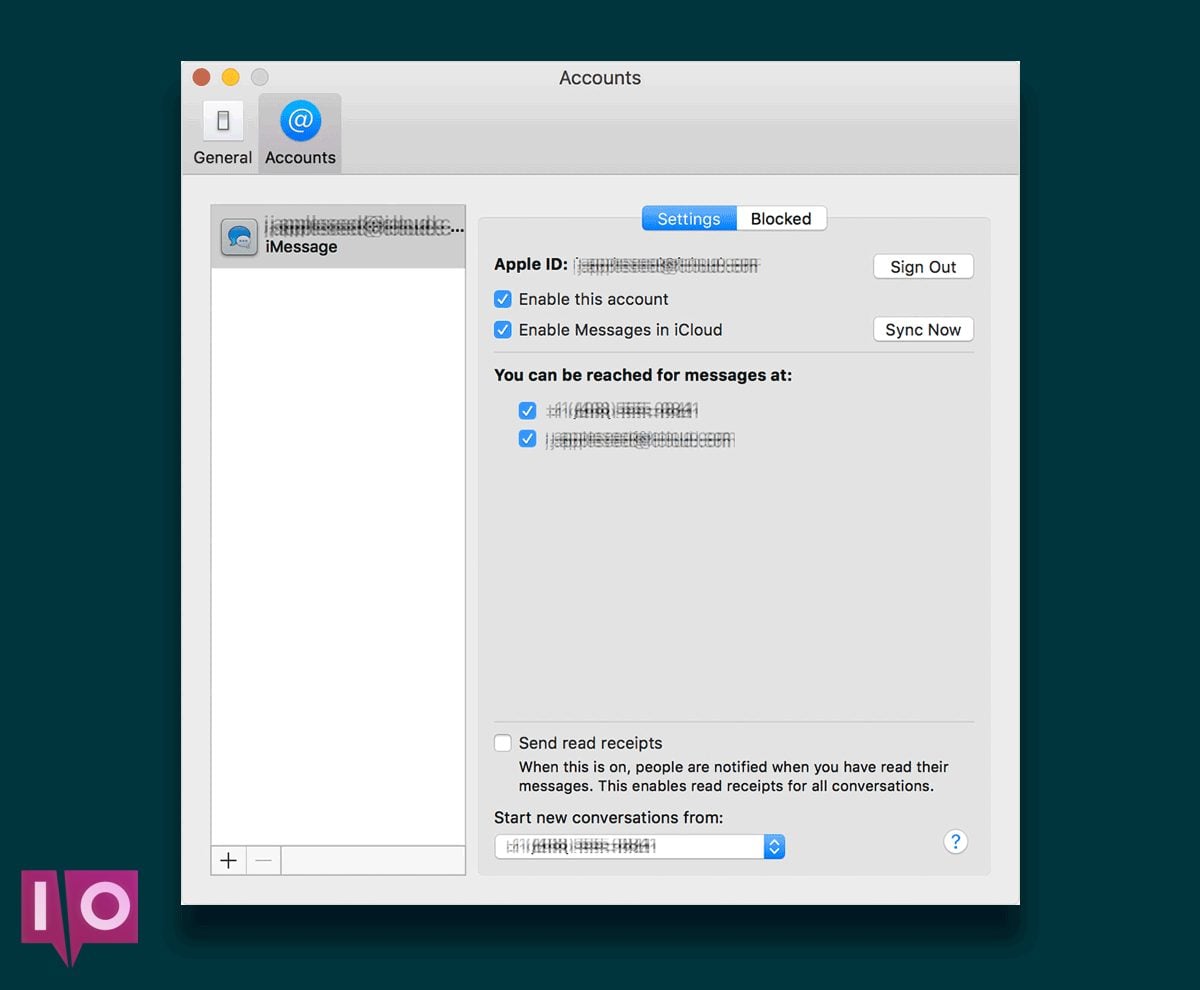Image resolution: width=1200 pixels, height=990 pixels.
Task: Remove account with the minus button
Action: click(263, 861)
